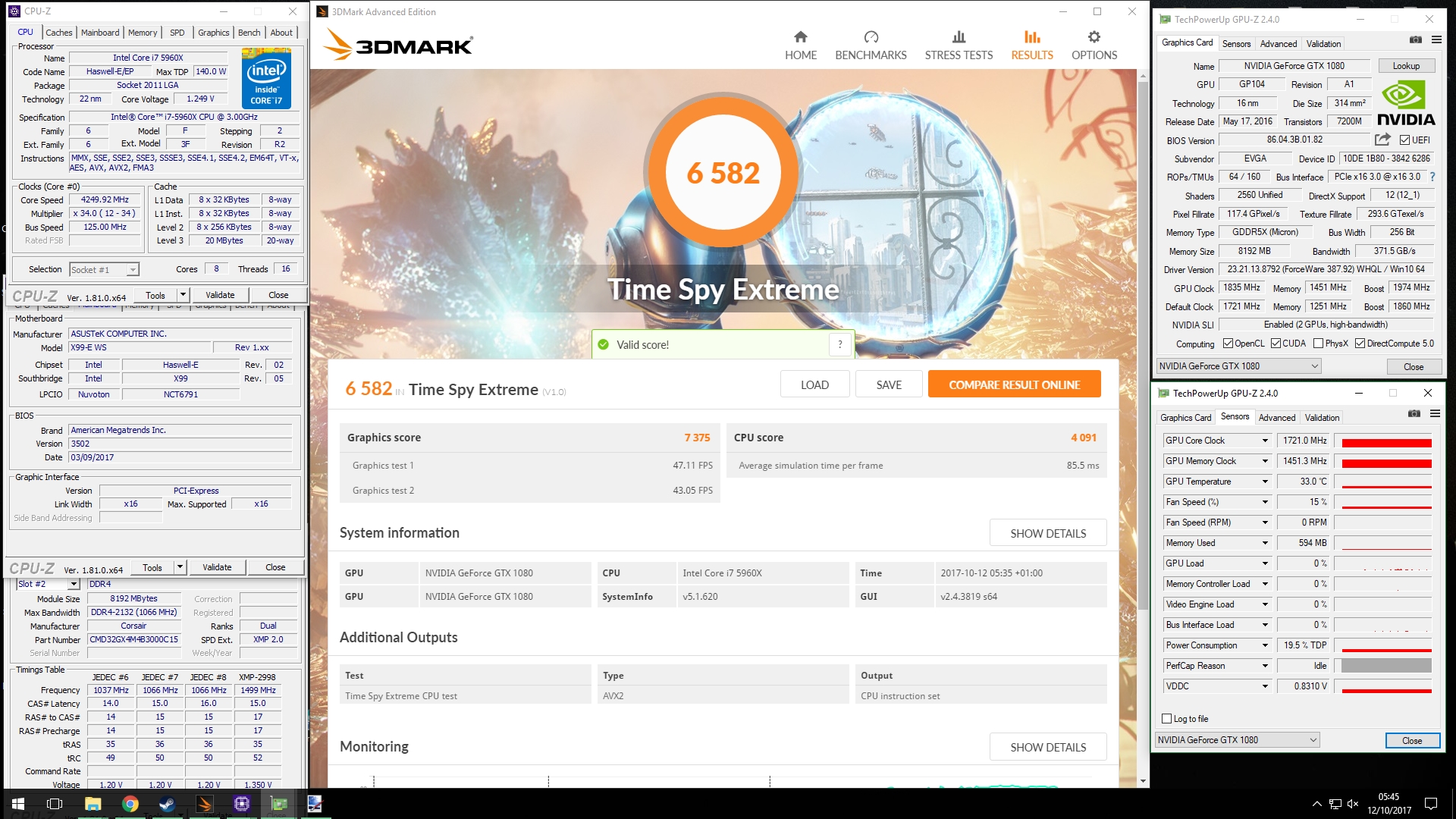Go to STRESS TESTS in 3DMark

[959, 45]
